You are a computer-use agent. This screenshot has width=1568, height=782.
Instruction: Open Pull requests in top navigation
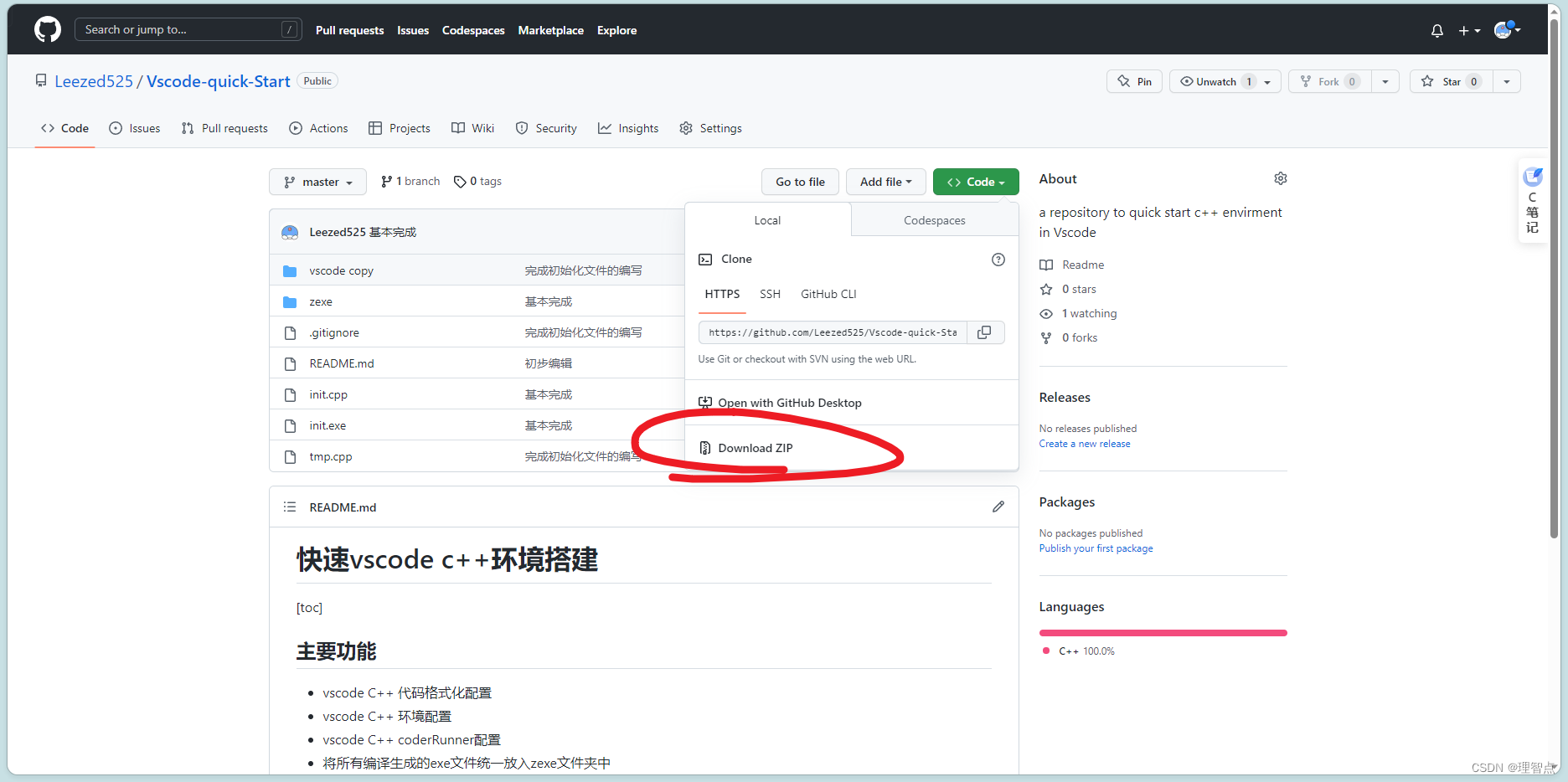click(x=349, y=30)
